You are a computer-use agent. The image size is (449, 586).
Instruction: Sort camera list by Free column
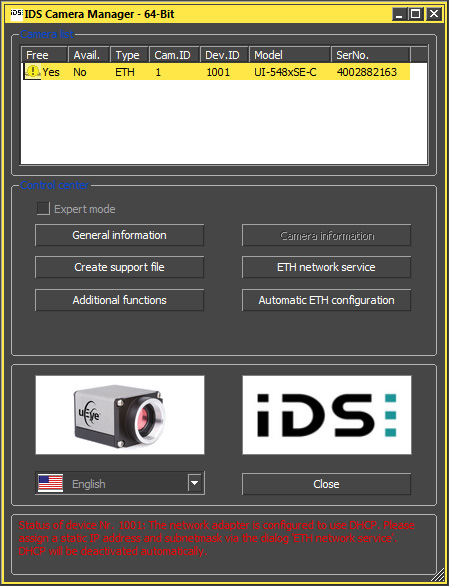44,55
